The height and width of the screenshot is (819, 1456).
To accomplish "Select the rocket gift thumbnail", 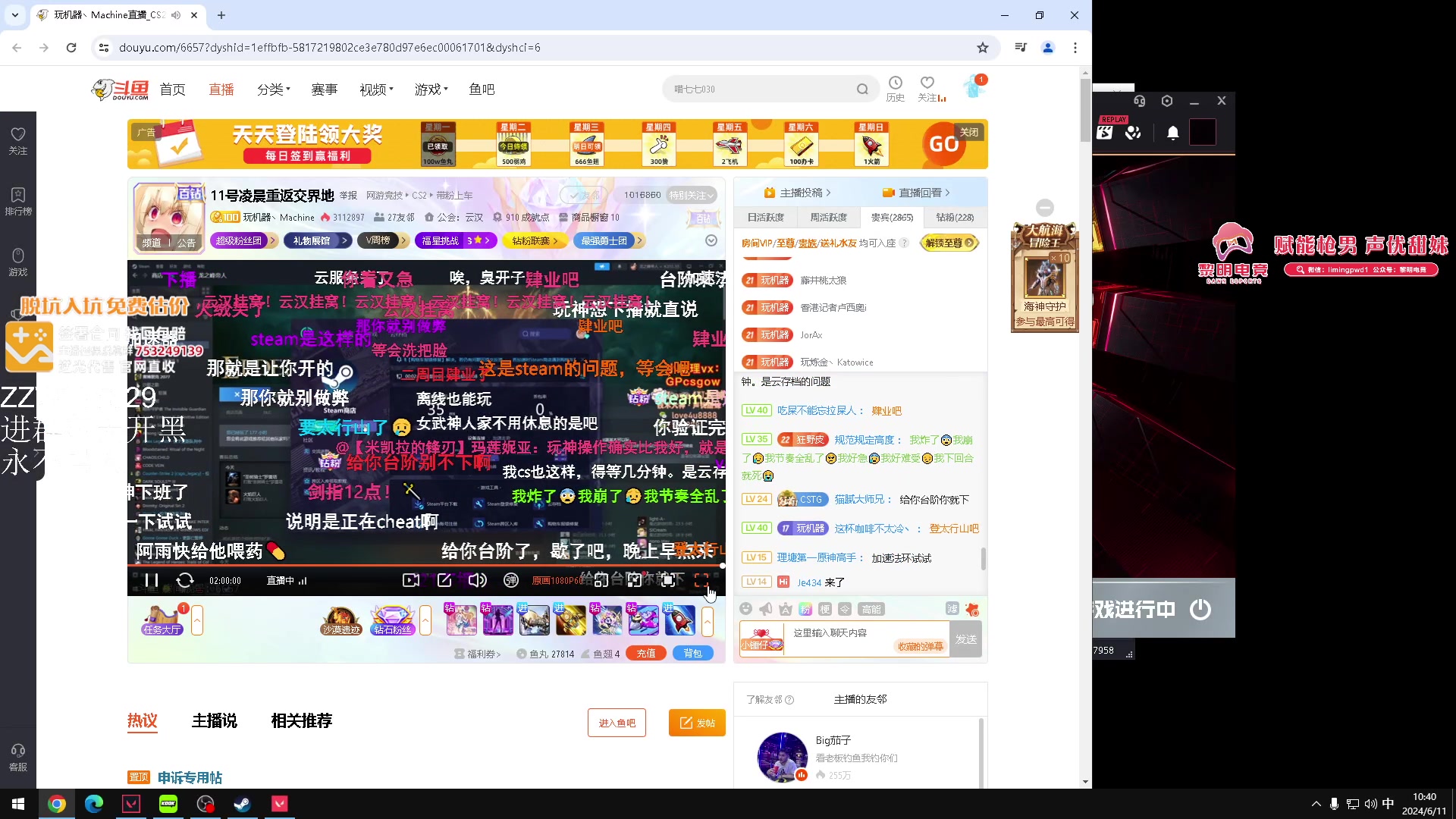I will click(x=679, y=620).
